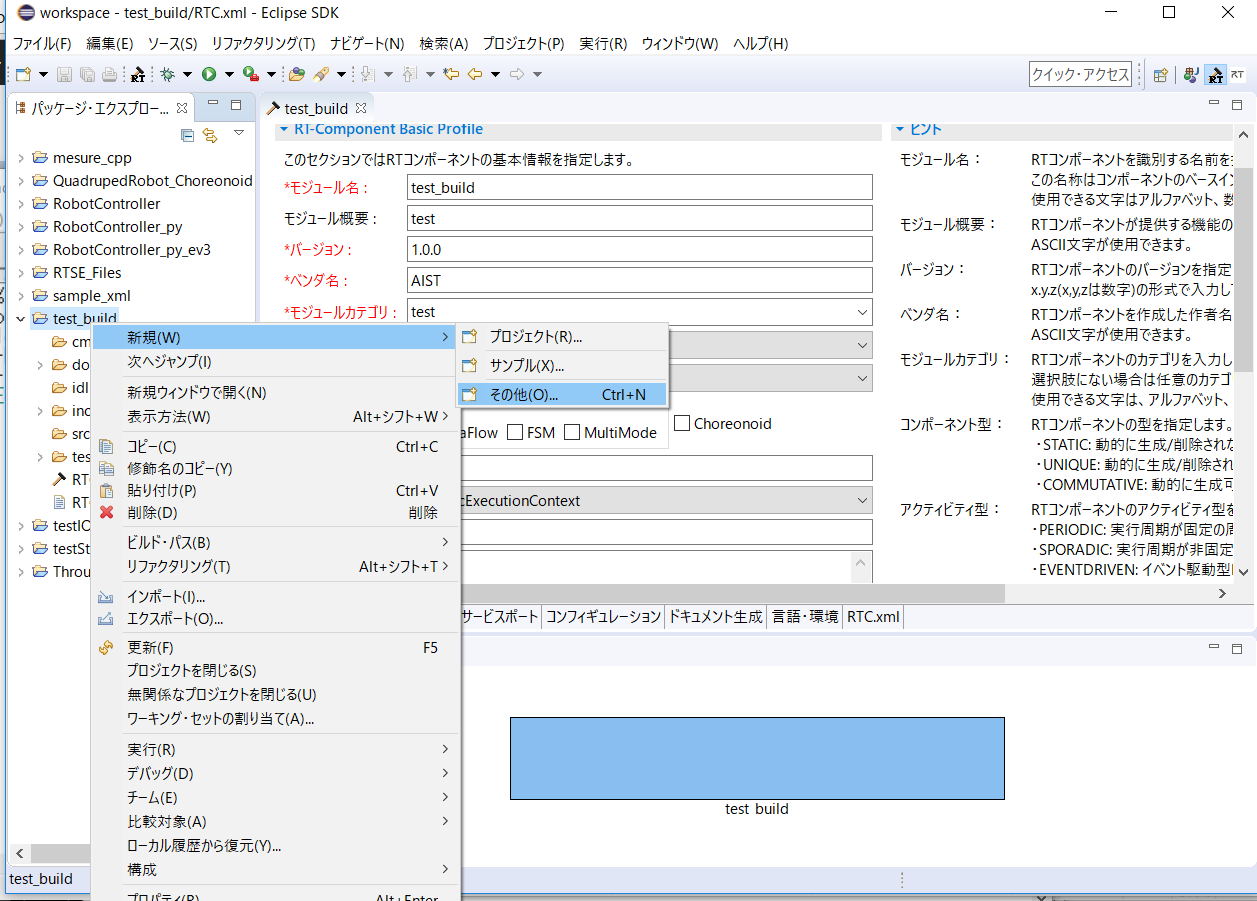Expand the RTSE_Files project node
The height and width of the screenshot is (901, 1257).
(21, 273)
